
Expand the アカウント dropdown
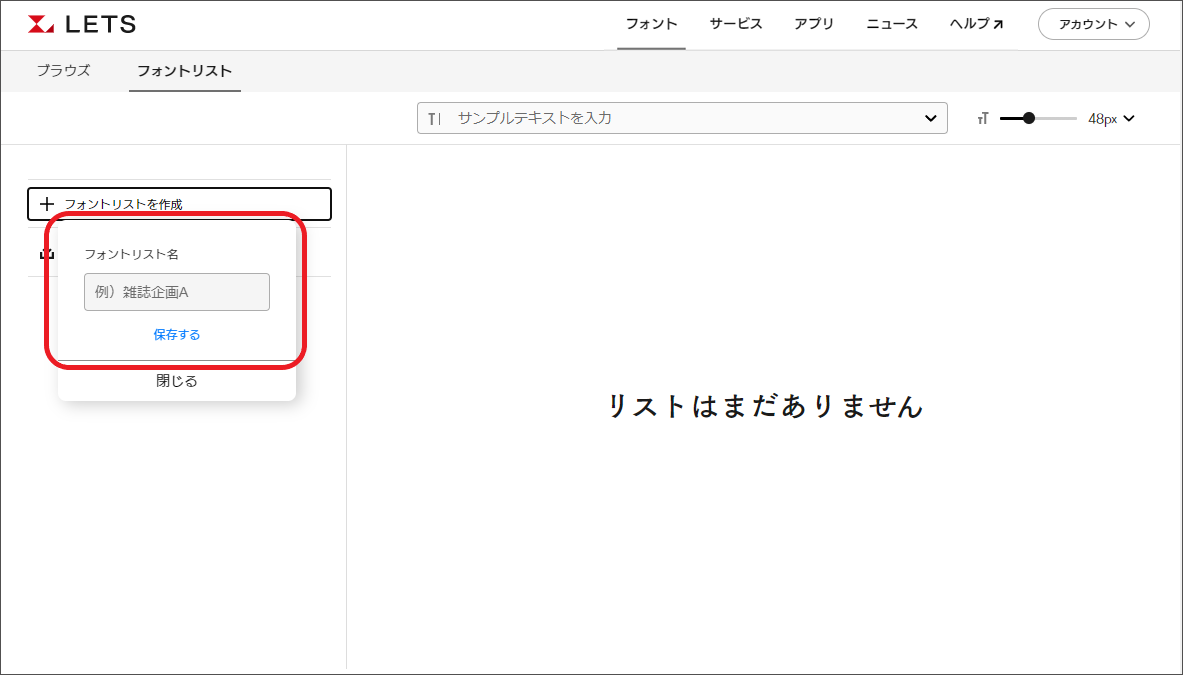pyautogui.click(x=1093, y=24)
